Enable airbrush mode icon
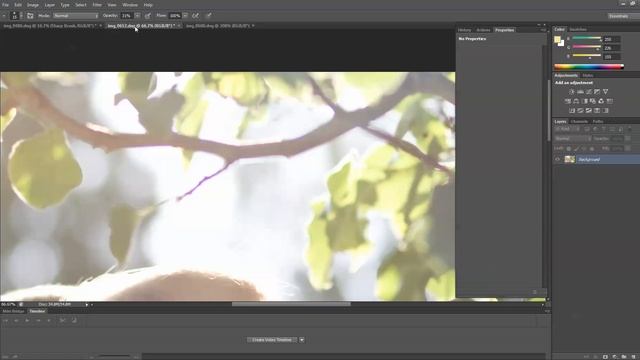The image size is (640, 360). (x=196, y=16)
